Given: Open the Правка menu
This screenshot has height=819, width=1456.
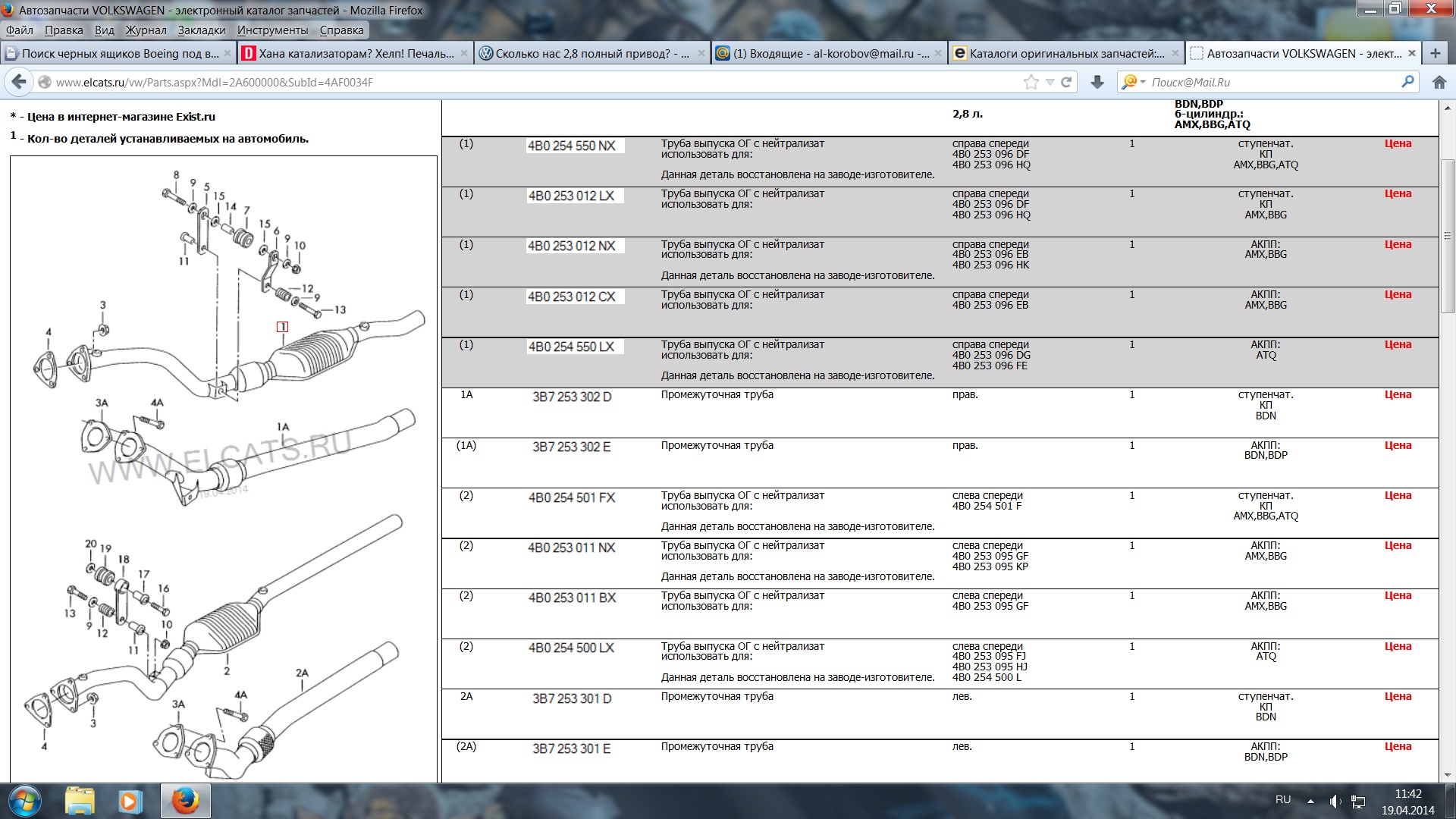Looking at the screenshot, I should (64, 30).
